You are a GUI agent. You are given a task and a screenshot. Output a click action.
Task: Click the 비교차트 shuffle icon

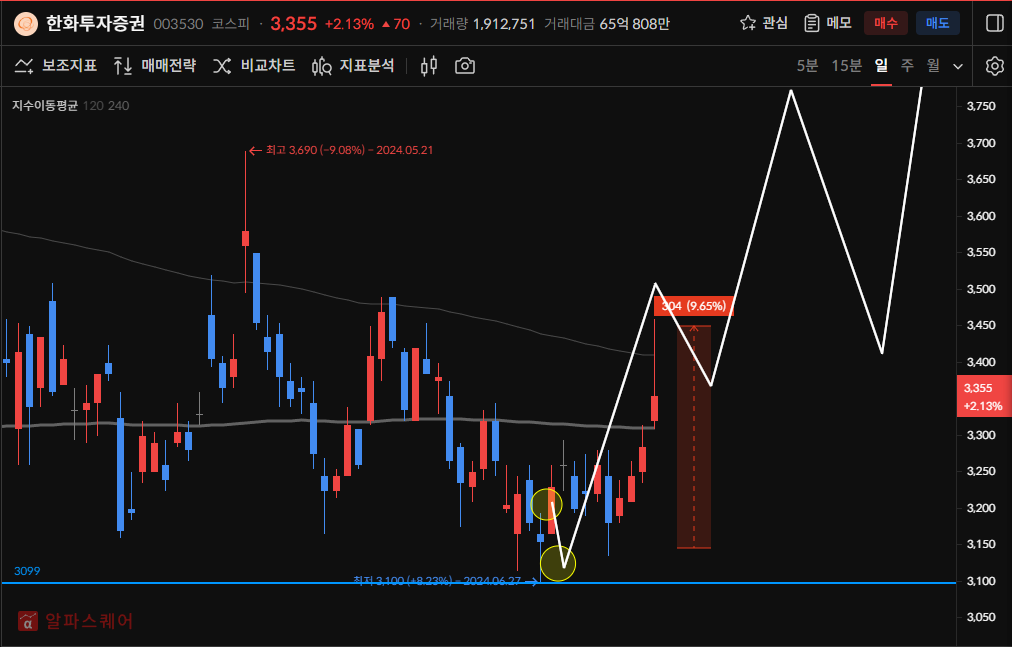click(222, 66)
